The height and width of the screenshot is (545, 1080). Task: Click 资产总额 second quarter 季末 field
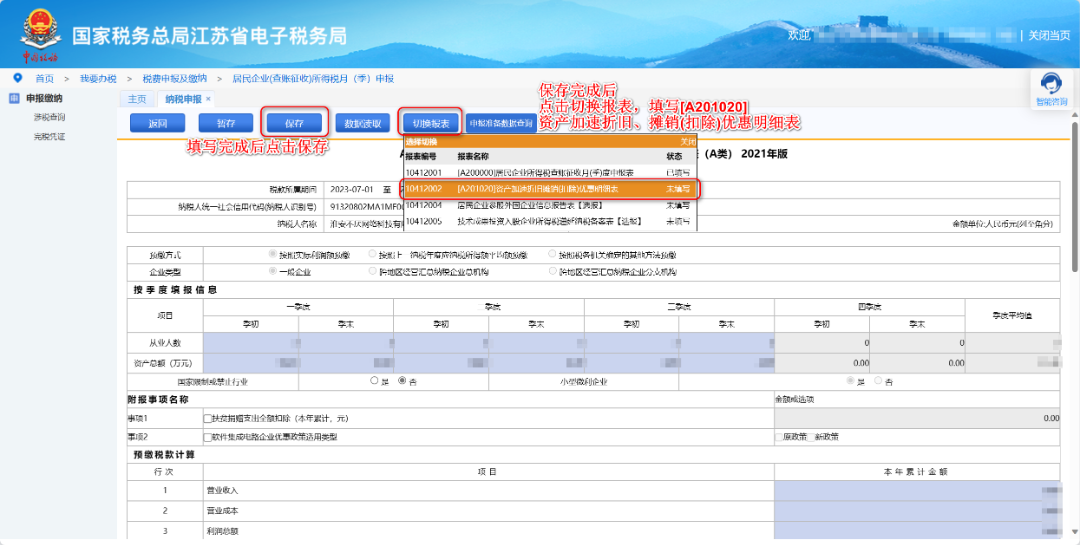coord(536,362)
